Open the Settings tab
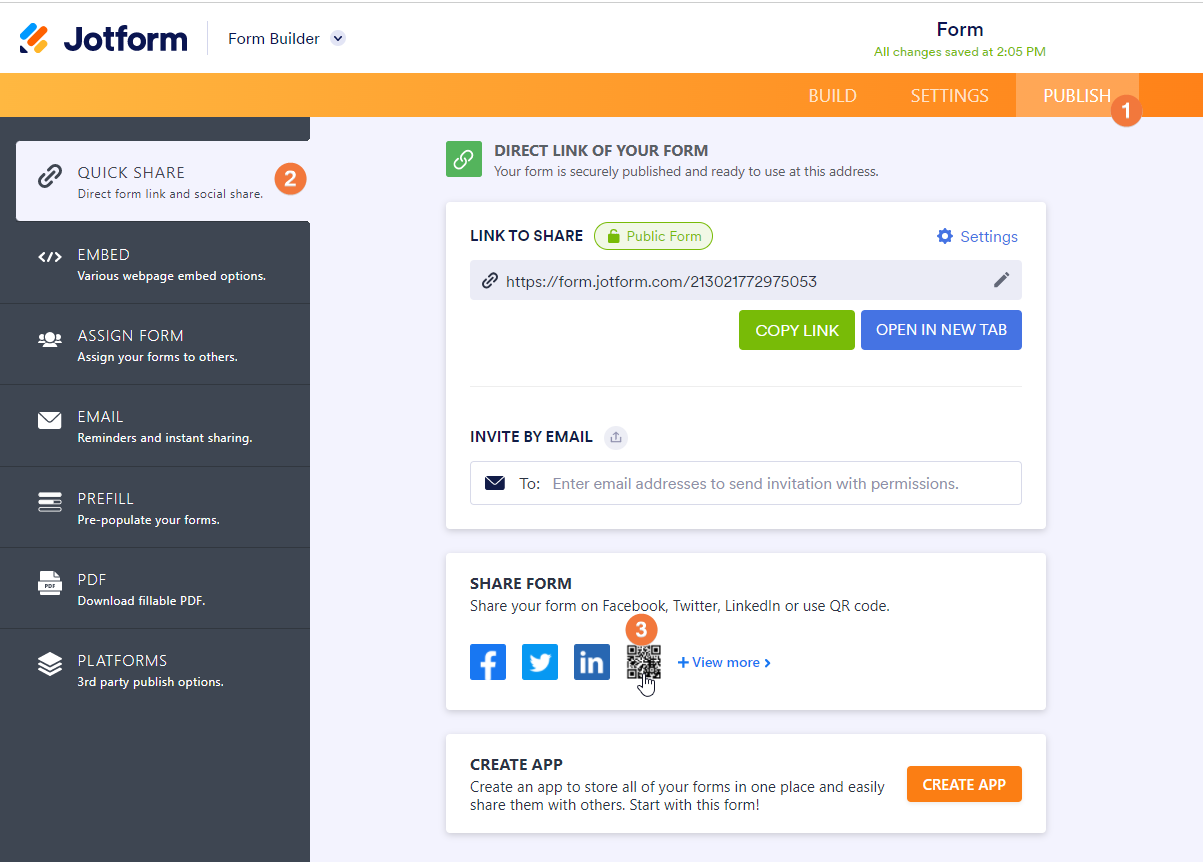1203x862 pixels. point(949,96)
